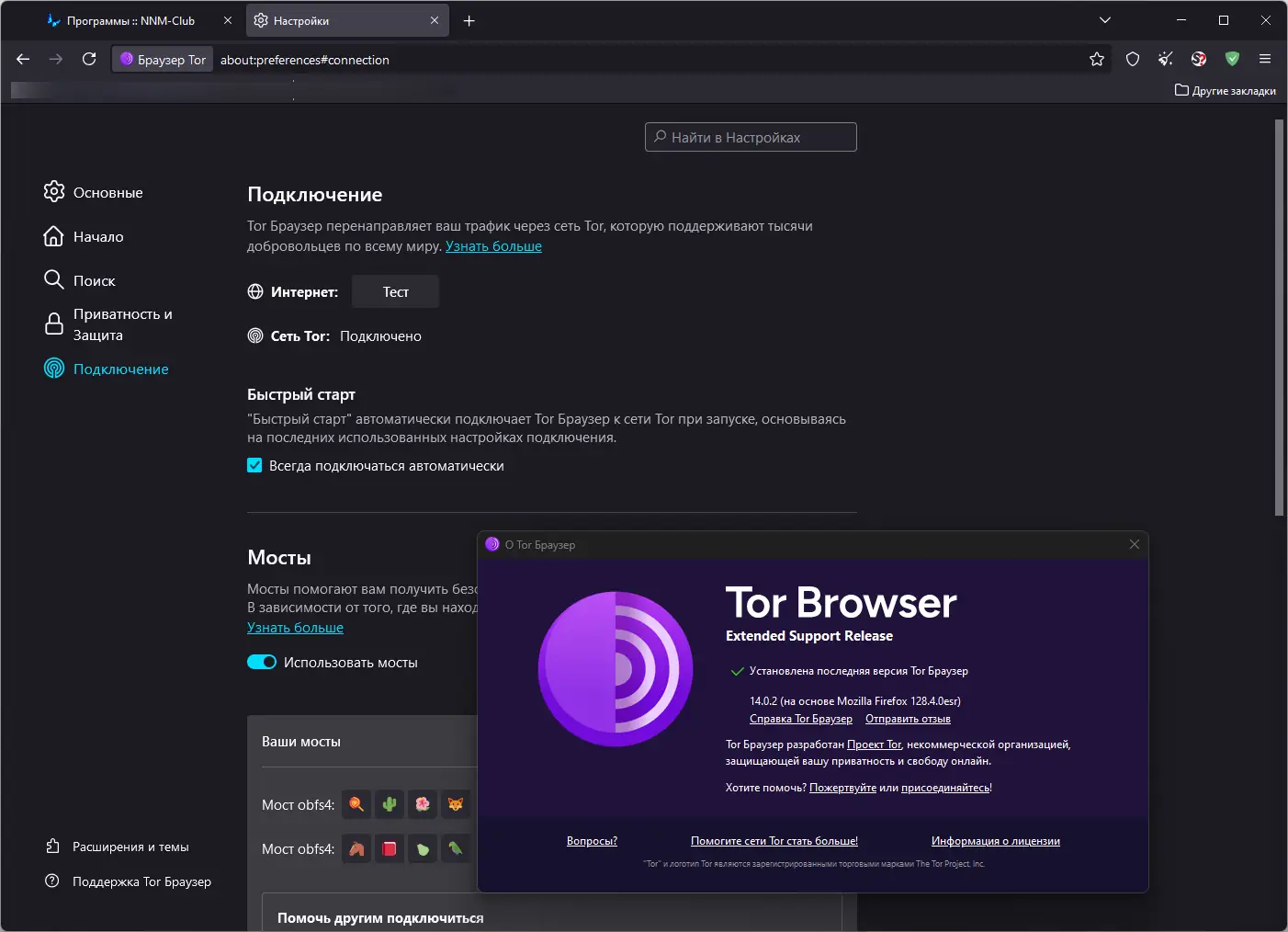The image size is (1288, 932).
Task: Minimize the browser window
Action: [x=1181, y=20]
